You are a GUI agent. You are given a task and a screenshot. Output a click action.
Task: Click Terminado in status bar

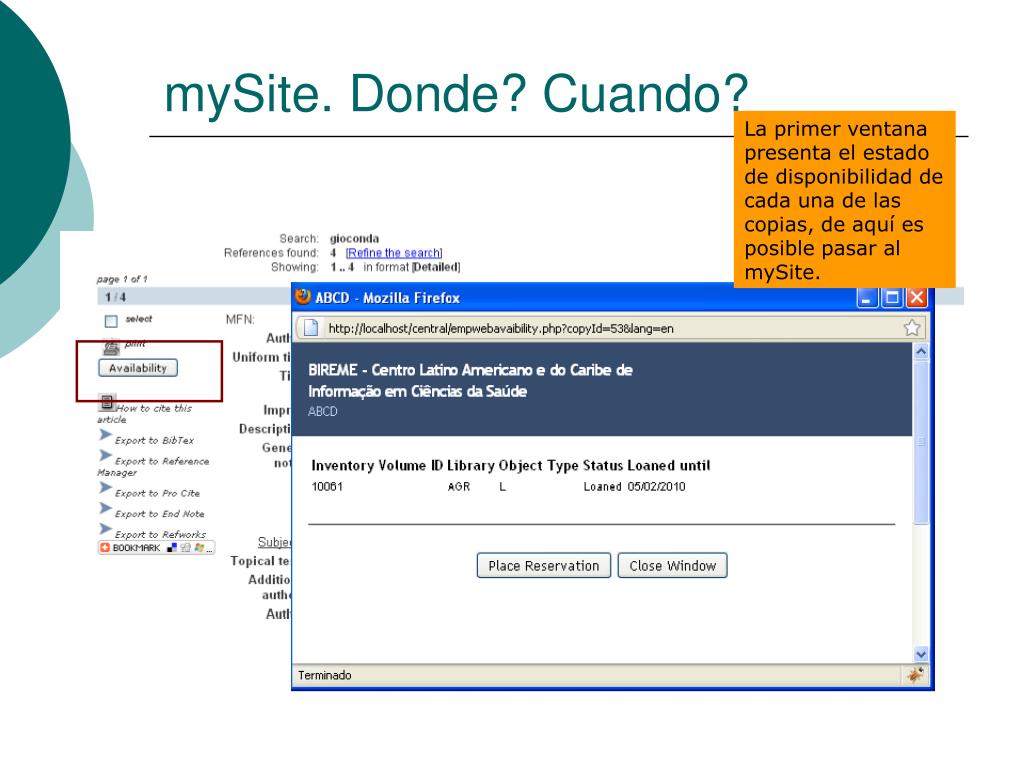[x=325, y=675]
